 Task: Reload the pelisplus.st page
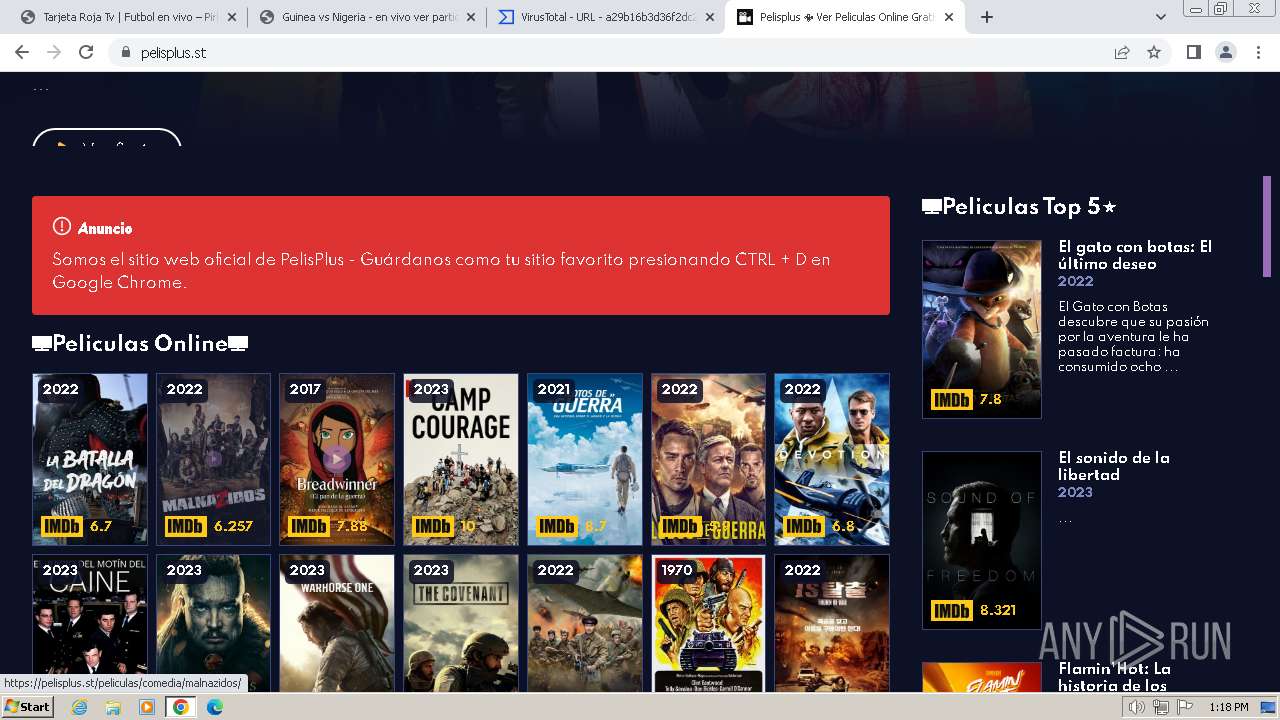coord(86,52)
